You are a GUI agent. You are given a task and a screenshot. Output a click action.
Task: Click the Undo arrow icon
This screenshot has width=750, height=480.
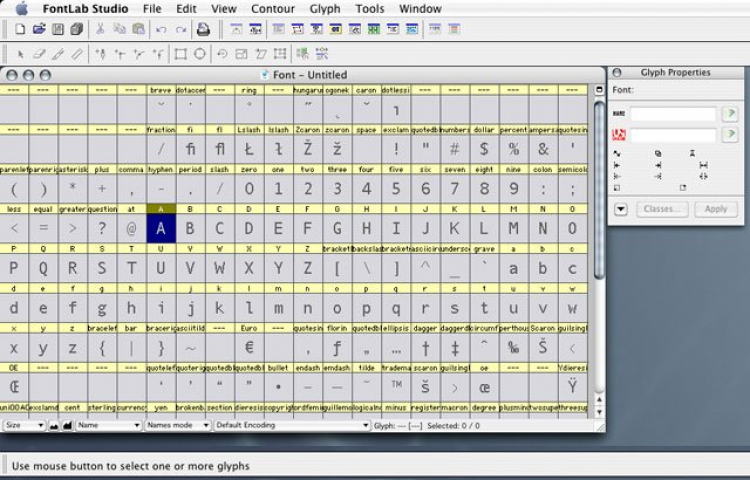pos(161,30)
